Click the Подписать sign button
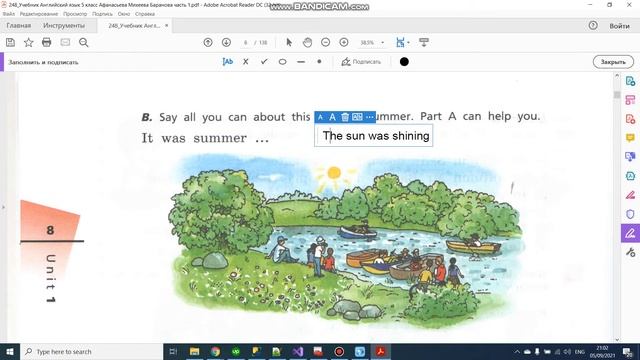Viewport: 640px width, 360px height. tap(361, 62)
